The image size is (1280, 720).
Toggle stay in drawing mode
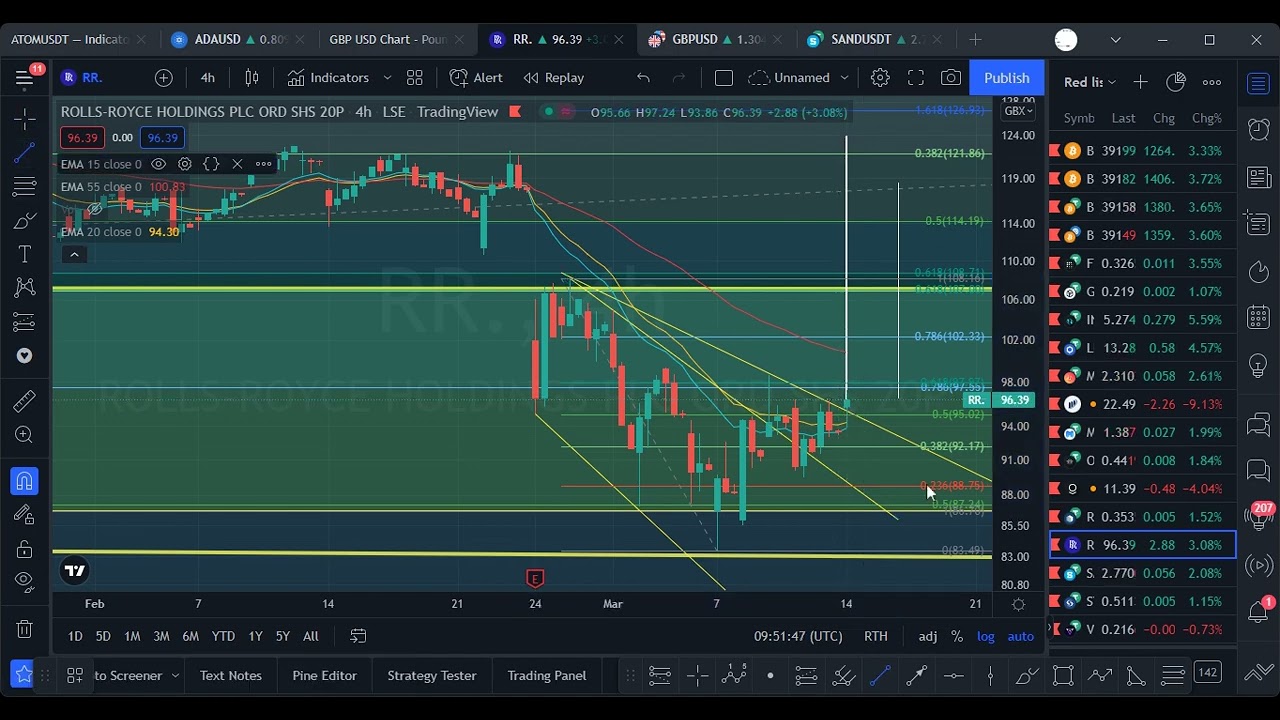click(25, 514)
